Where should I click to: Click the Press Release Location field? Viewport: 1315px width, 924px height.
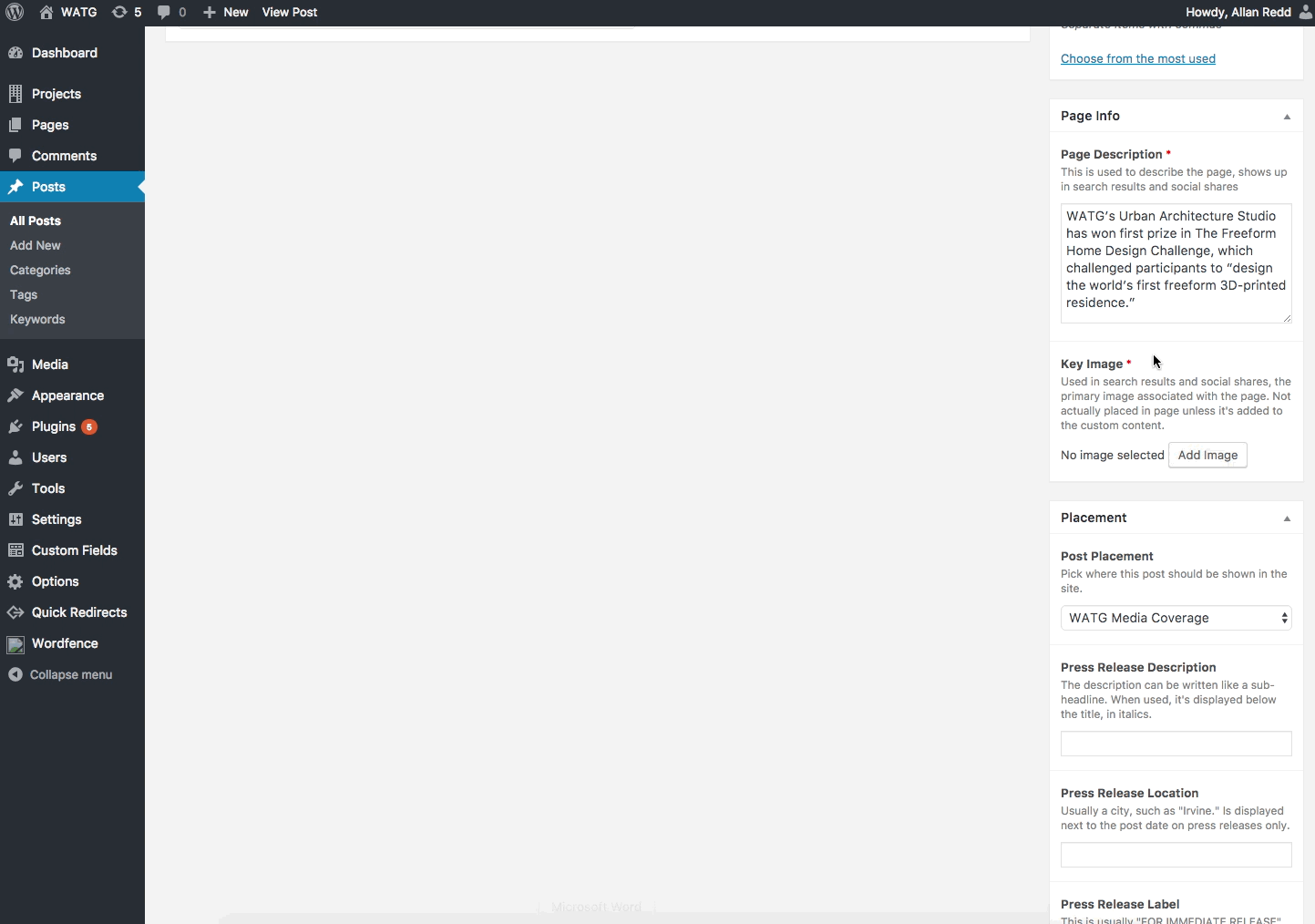[x=1176, y=855]
